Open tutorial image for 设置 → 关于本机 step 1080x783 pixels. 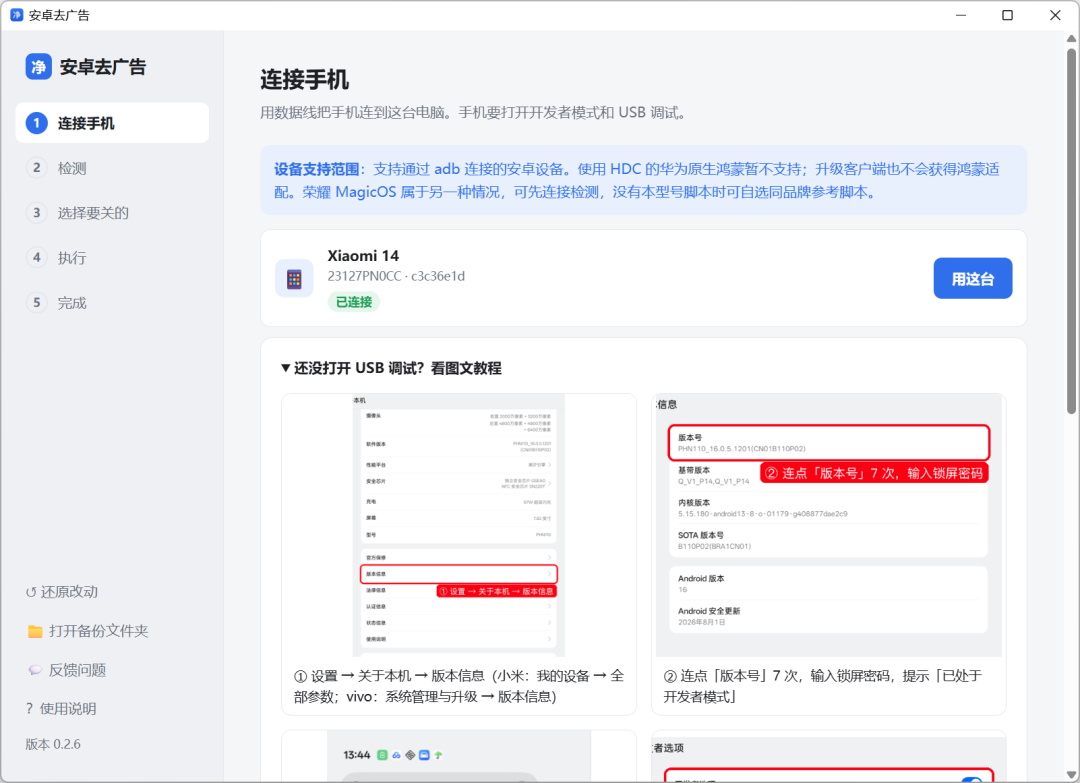[x=459, y=525]
